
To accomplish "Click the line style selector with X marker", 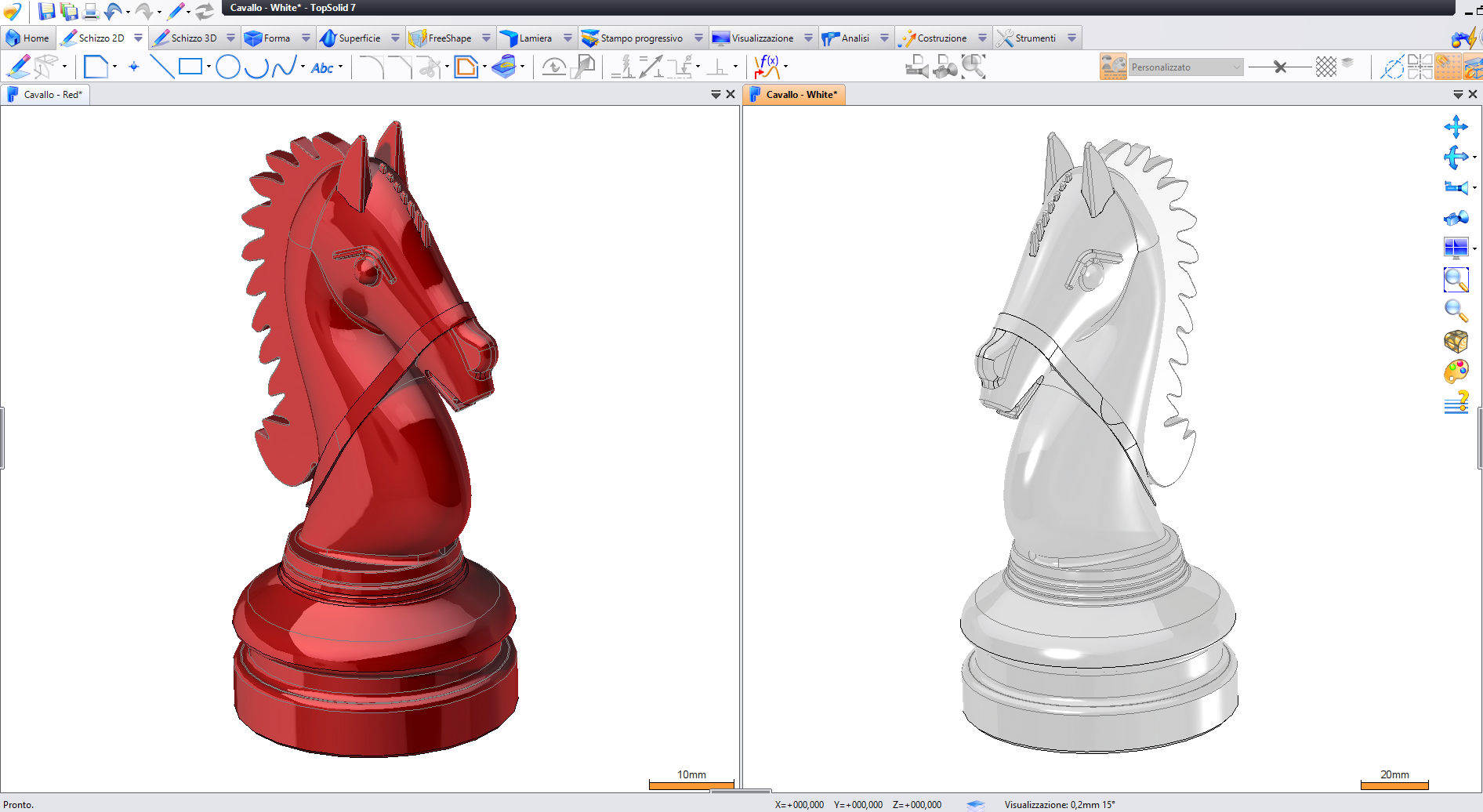I will coord(1279,67).
